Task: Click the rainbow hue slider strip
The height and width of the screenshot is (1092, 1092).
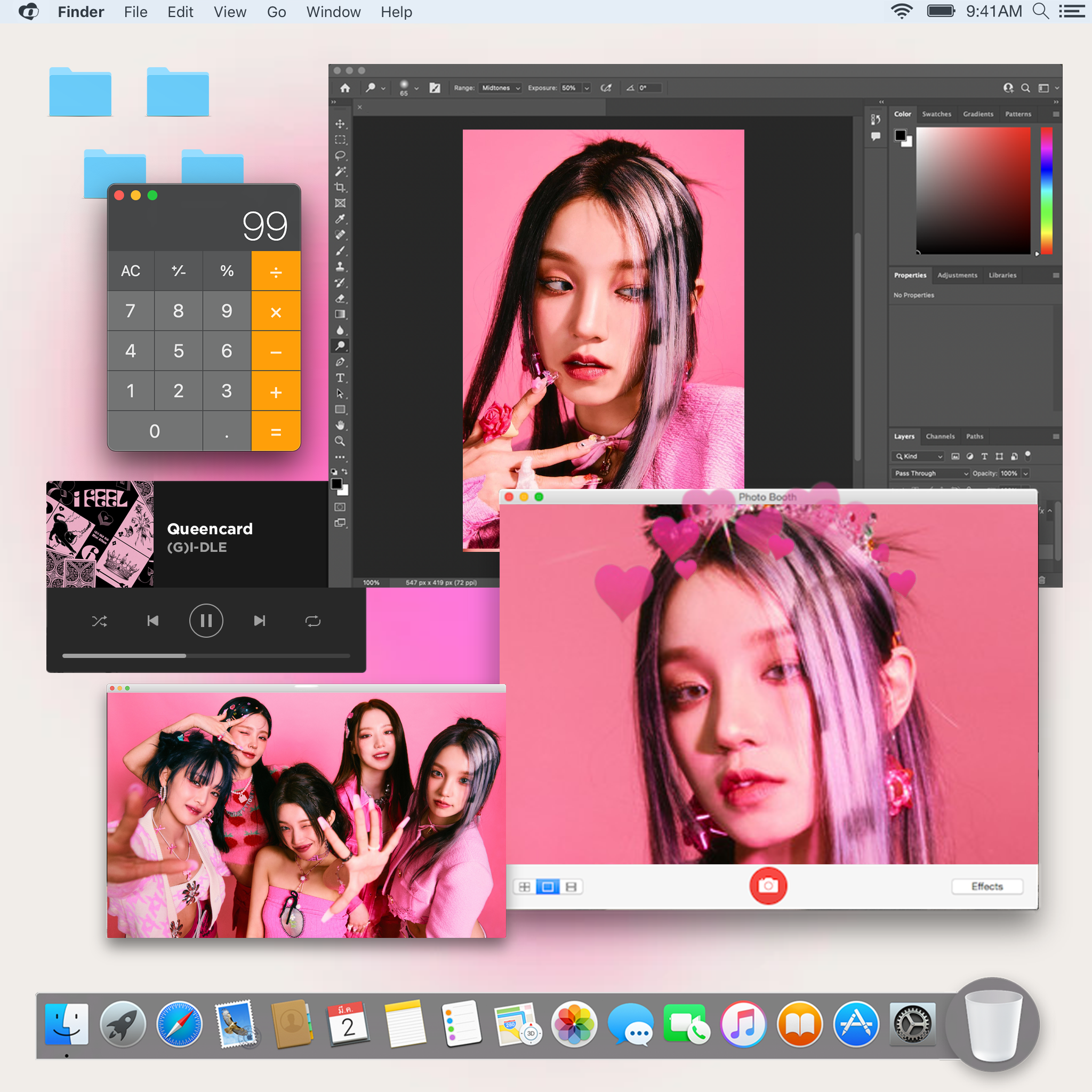Action: pyautogui.click(x=1046, y=190)
